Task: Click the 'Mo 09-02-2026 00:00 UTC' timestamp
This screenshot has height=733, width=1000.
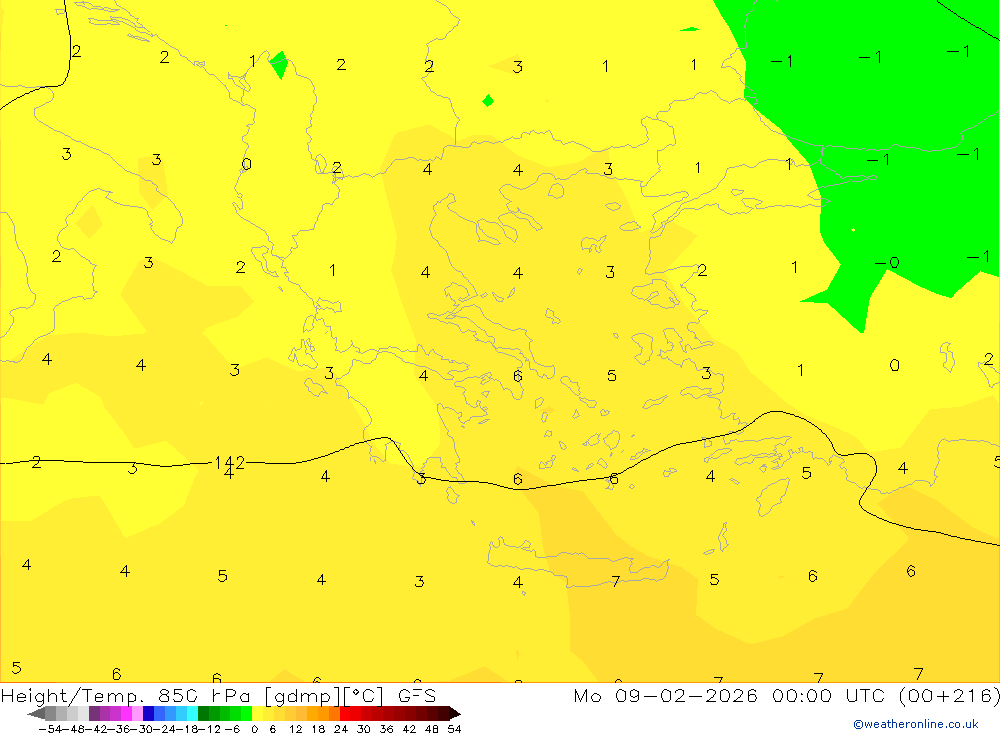Action: (x=732, y=695)
